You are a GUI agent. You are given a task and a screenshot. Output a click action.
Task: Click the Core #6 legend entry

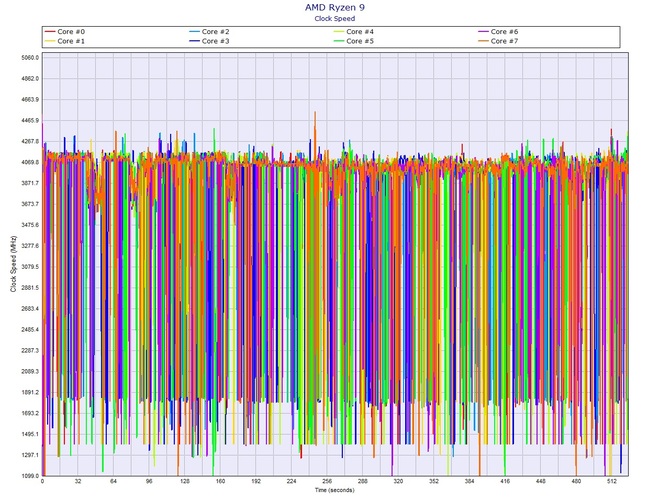pyautogui.click(x=498, y=32)
